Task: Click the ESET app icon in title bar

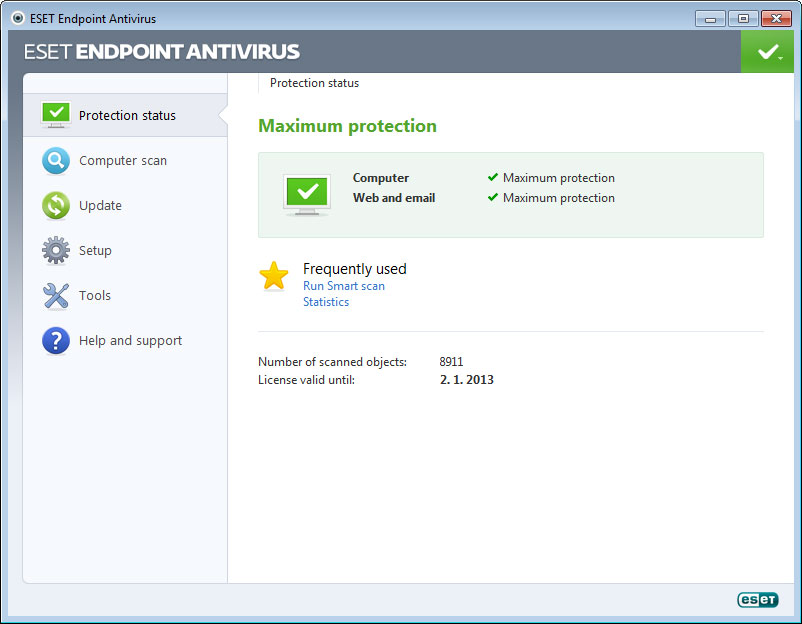Action: pyautogui.click(x=17, y=18)
